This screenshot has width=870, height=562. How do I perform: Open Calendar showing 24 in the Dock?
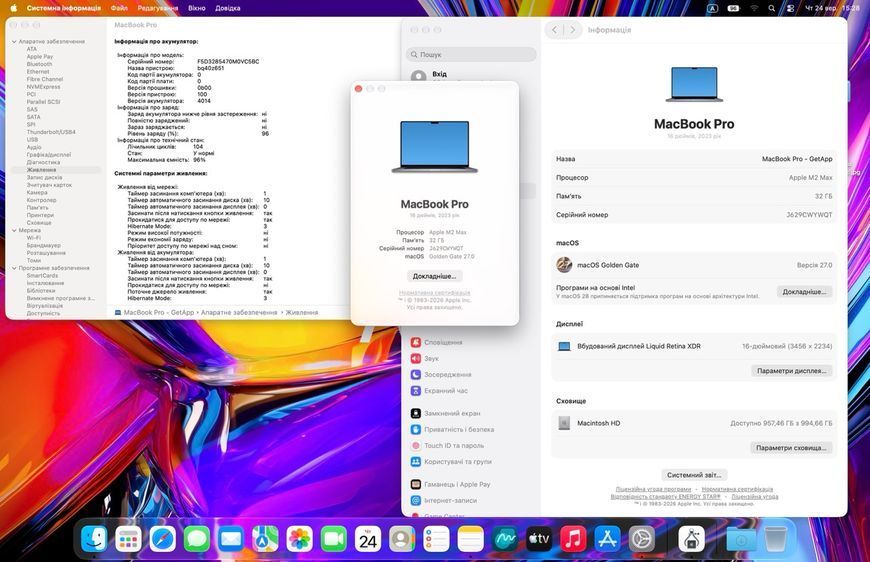click(368, 539)
